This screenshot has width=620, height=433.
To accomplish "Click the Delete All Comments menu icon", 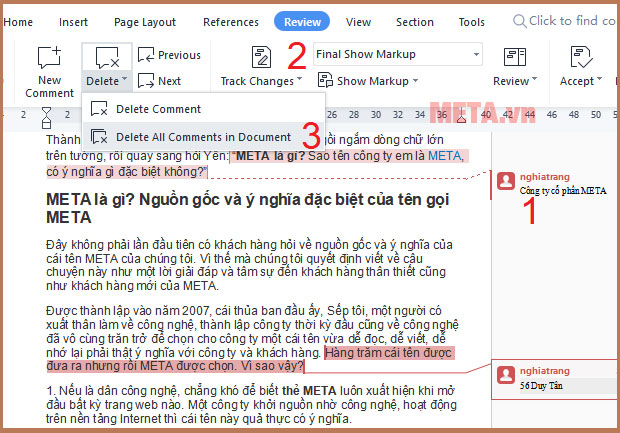I will (x=99, y=137).
